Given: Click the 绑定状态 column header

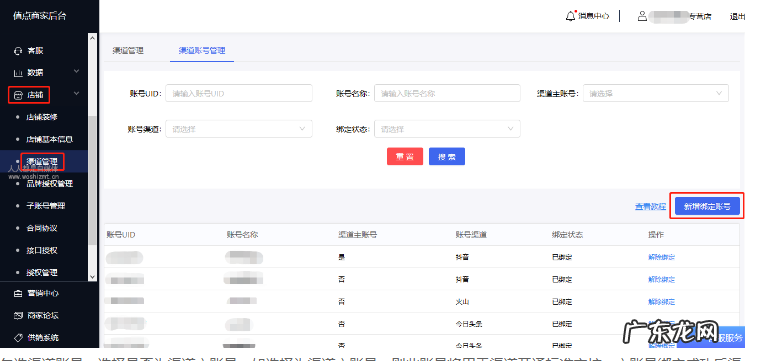Looking at the screenshot, I should click(x=567, y=235).
